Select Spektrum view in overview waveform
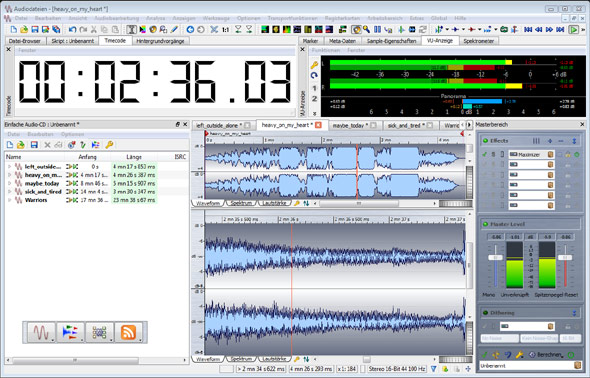 tap(241, 203)
